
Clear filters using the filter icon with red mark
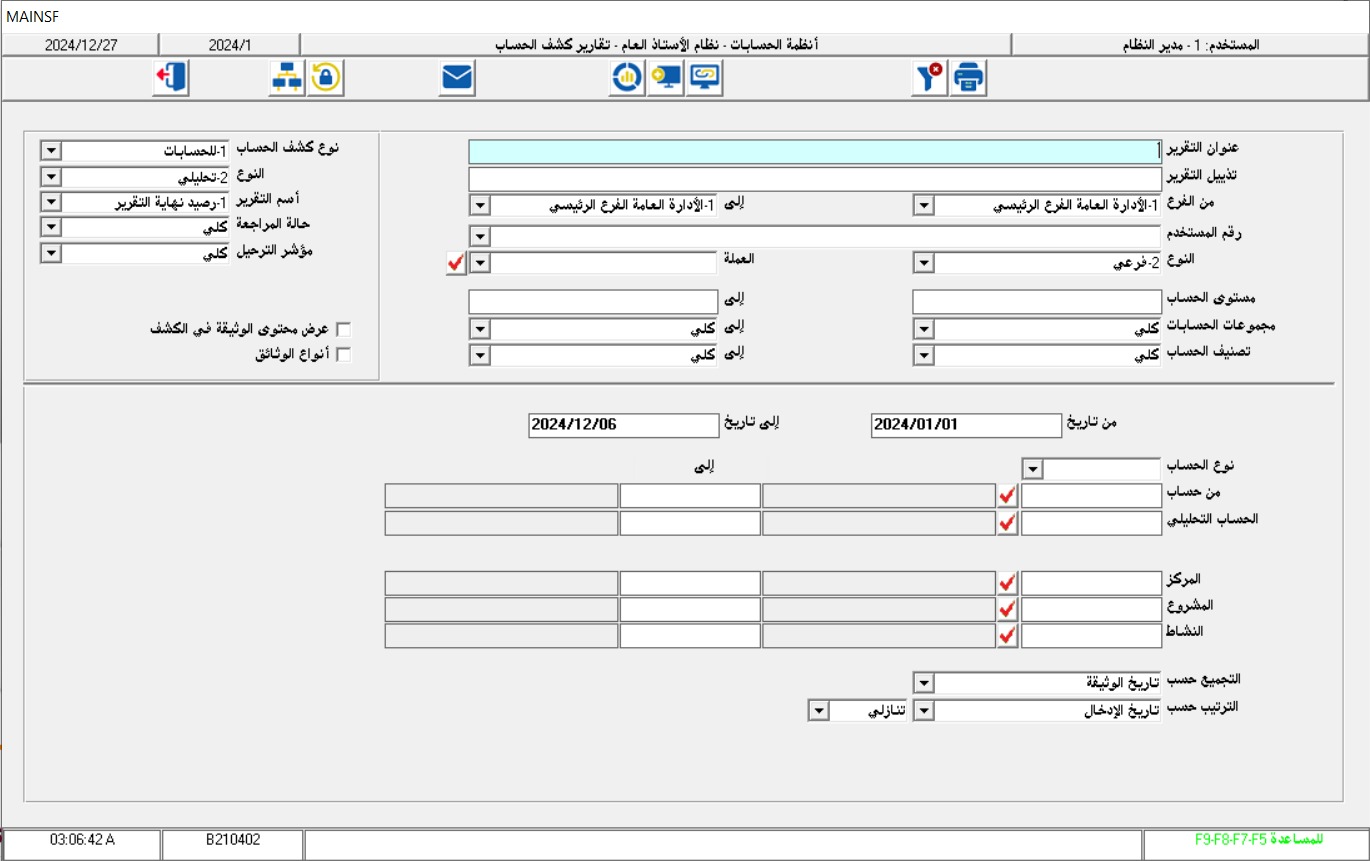pos(928,79)
